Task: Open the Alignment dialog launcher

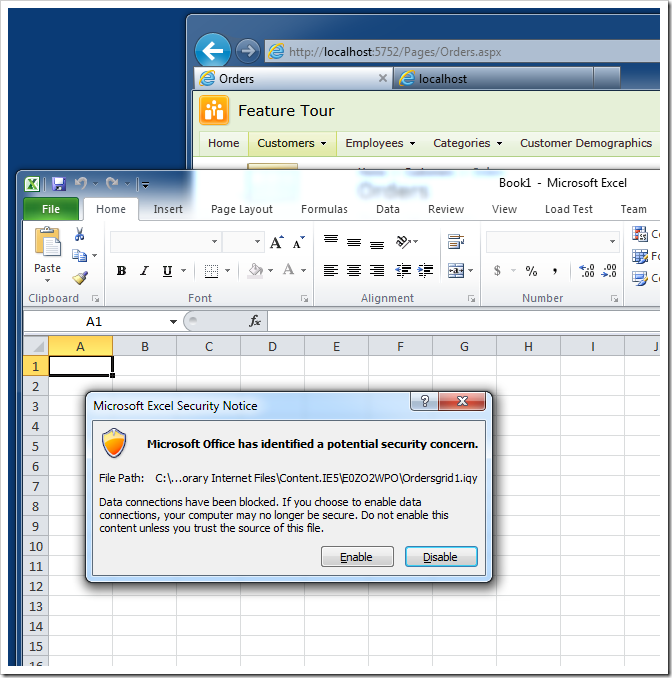Action: click(x=471, y=298)
